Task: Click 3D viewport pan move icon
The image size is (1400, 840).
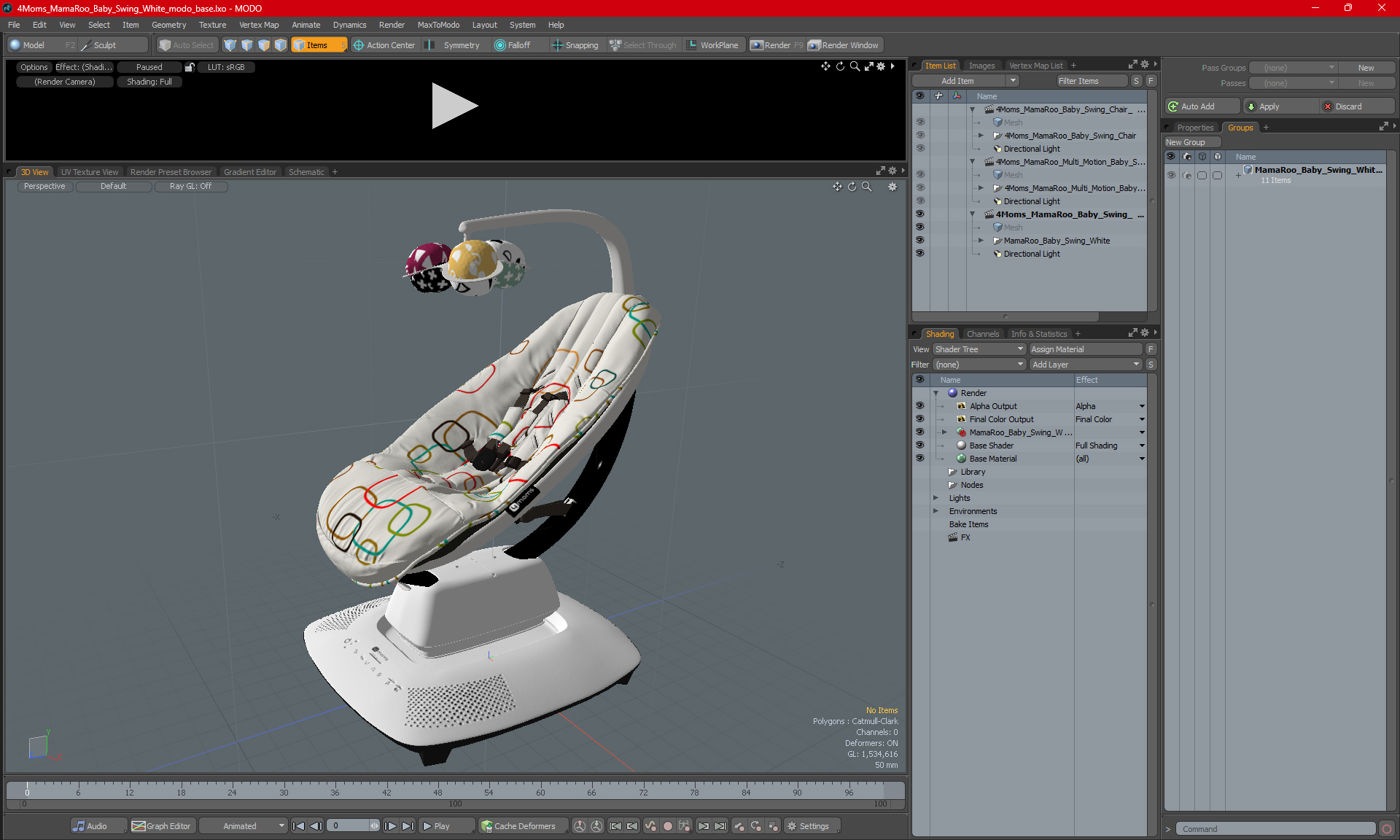Action: [837, 187]
